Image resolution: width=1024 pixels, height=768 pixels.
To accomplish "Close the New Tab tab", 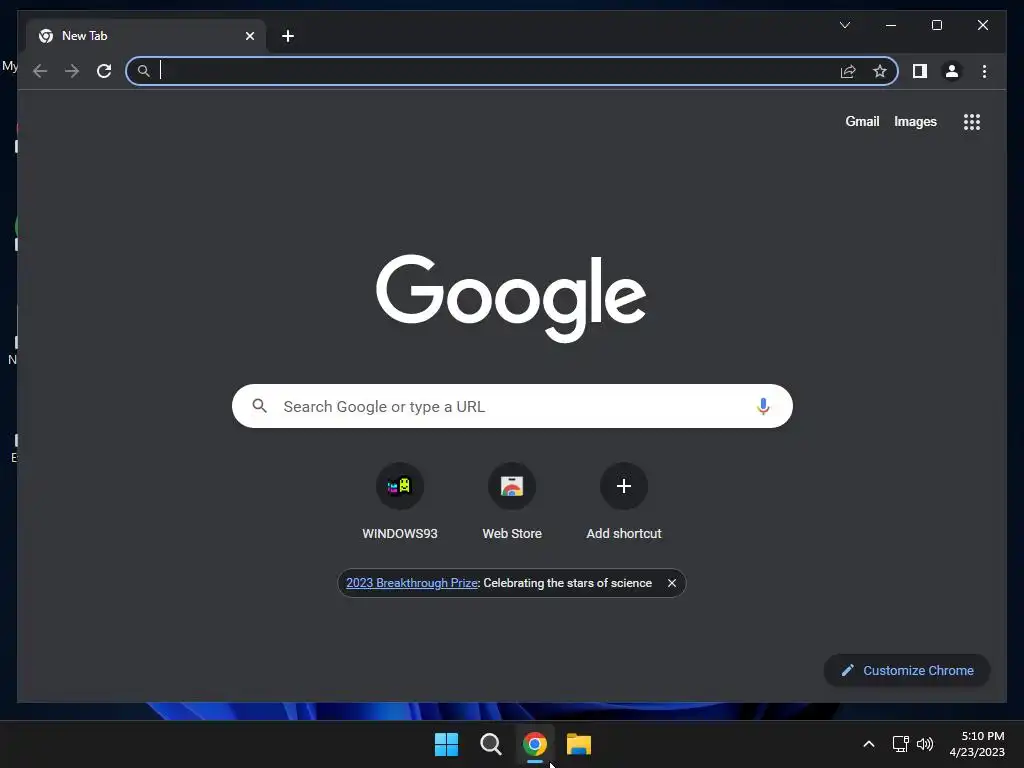I will [x=249, y=36].
